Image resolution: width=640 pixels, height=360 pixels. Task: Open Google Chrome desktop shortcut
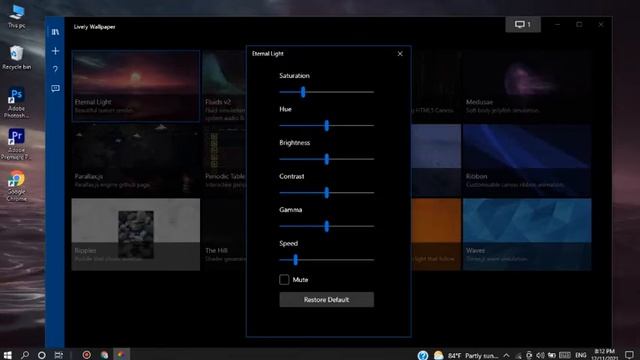click(16, 186)
